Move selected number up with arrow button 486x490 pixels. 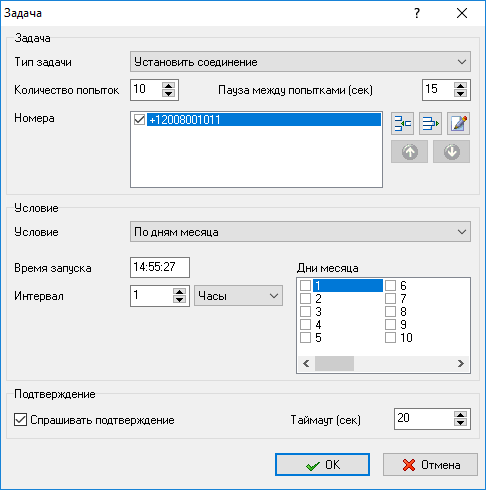tap(409, 152)
